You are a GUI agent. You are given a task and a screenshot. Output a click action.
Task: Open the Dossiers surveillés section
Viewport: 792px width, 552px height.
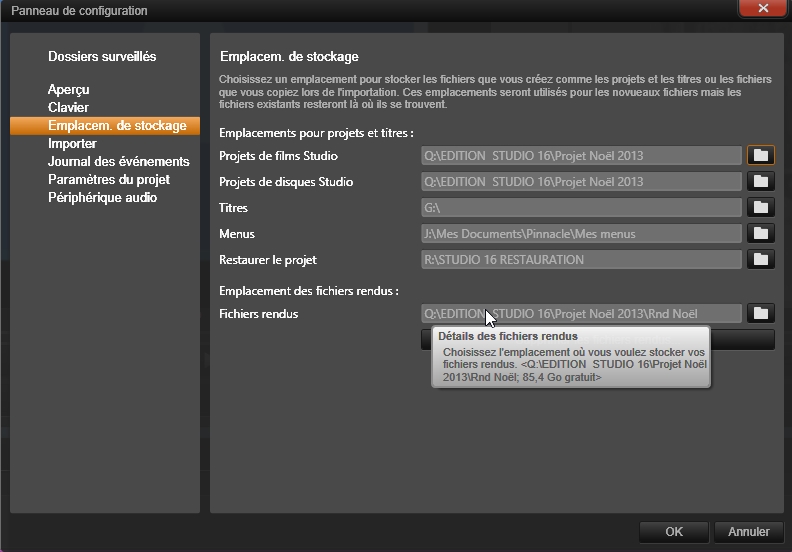[x=102, y=57]
